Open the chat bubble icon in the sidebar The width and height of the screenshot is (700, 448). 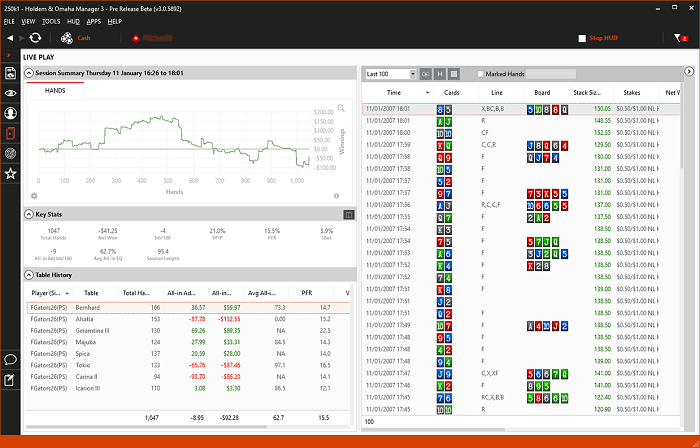(10, 359)
